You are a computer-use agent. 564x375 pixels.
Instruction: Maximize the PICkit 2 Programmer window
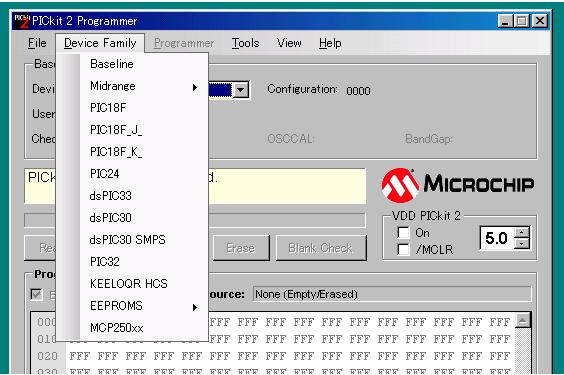[x=522, y=21]
